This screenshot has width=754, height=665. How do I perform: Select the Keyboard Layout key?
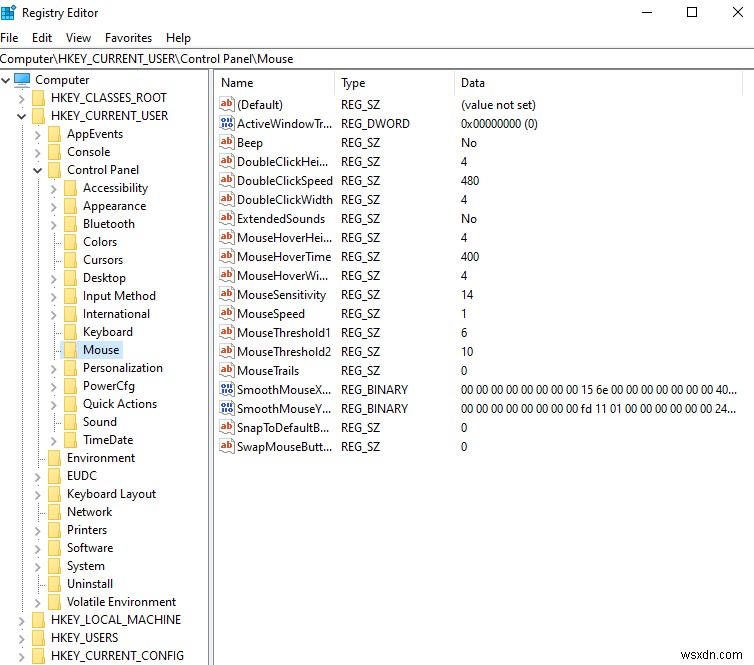click(112, 494)
